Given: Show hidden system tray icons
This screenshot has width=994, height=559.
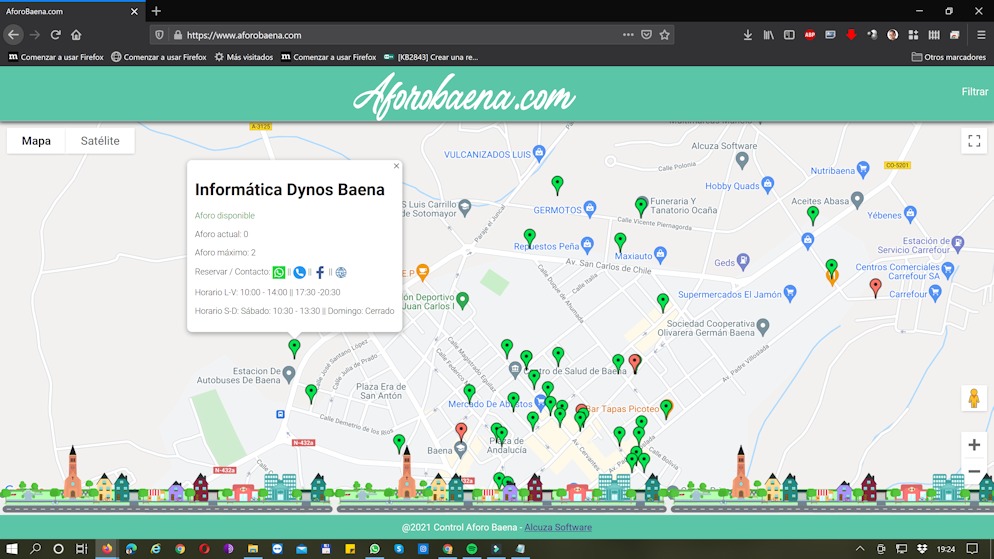Looking at the screenshot, I should (860, 549).
